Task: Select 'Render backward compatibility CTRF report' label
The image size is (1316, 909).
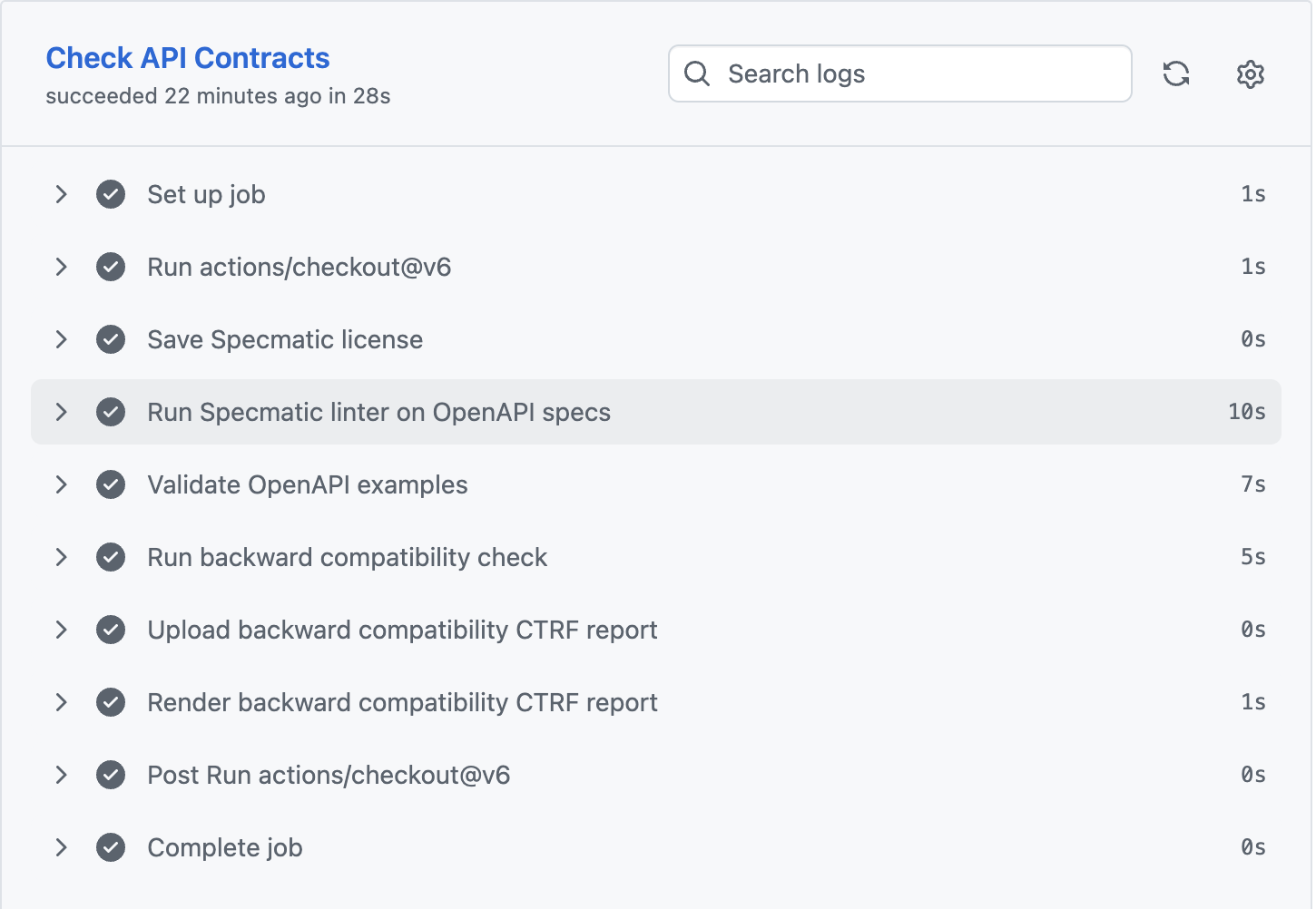Action: coord(402,703)
